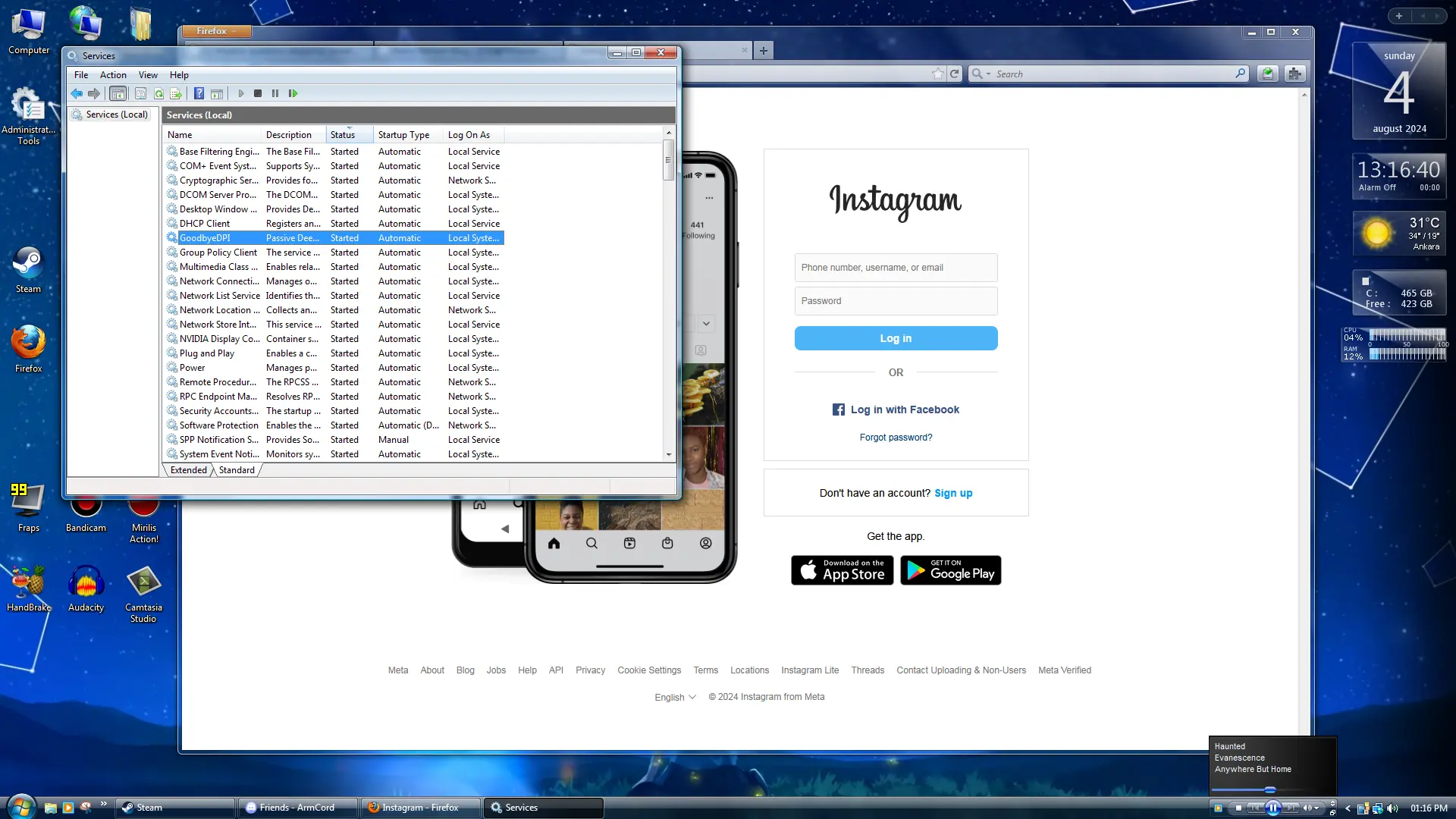Open the orange Firefox menu button
Viewport: 1456px width, 819px height.
tap(216, 31)
